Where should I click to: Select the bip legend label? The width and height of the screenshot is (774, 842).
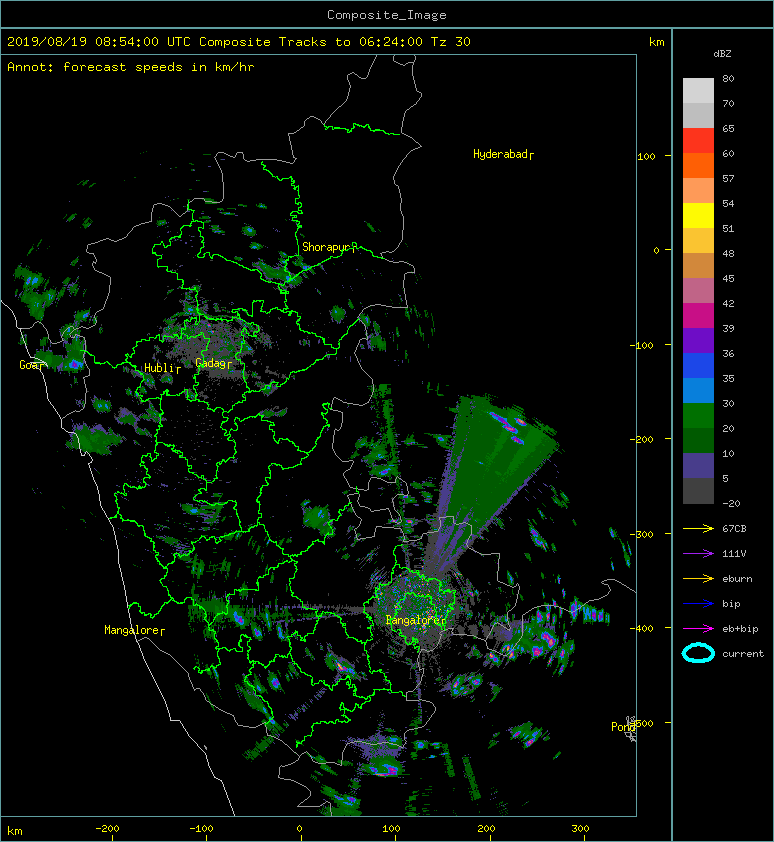pos(731,604)
